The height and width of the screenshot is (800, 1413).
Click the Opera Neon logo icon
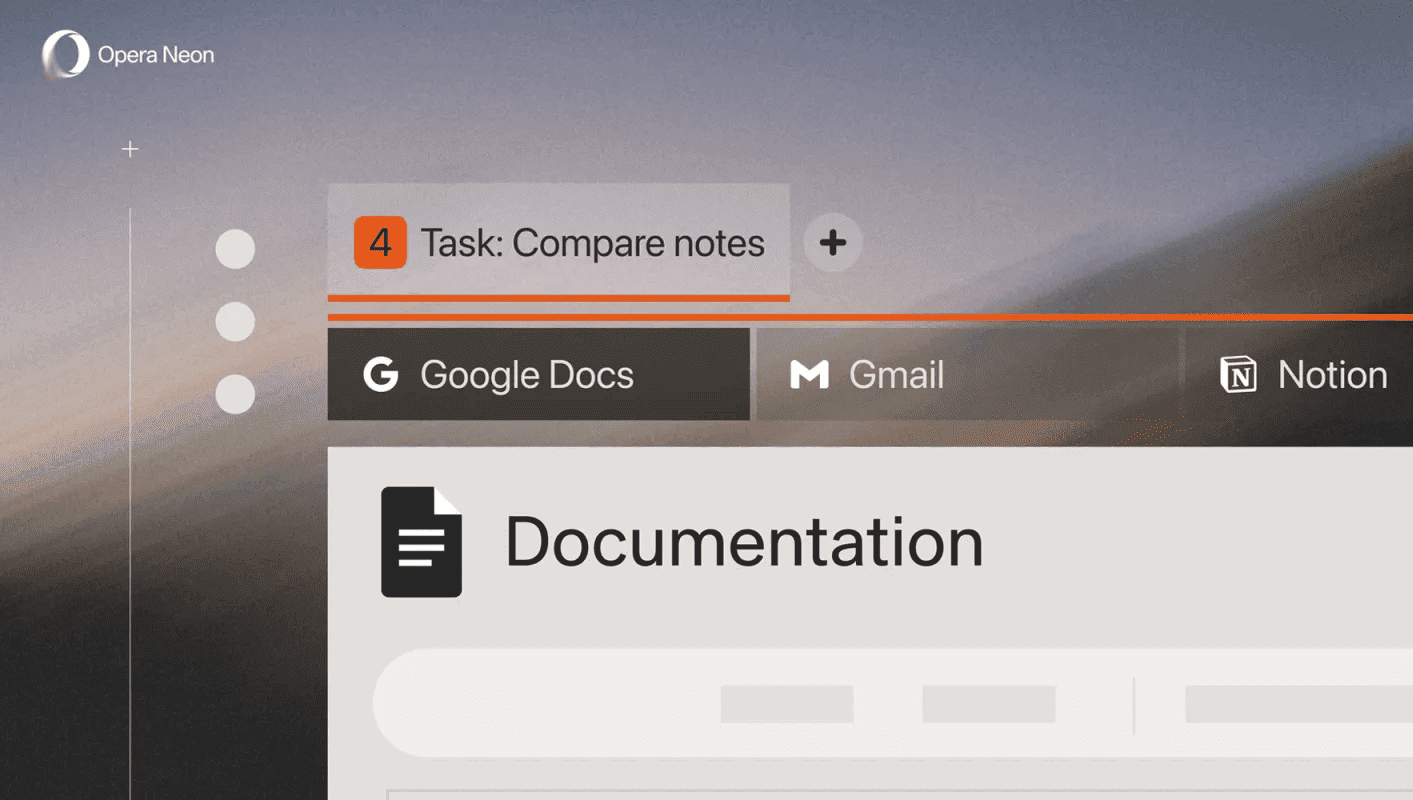(x=66, y=55)
